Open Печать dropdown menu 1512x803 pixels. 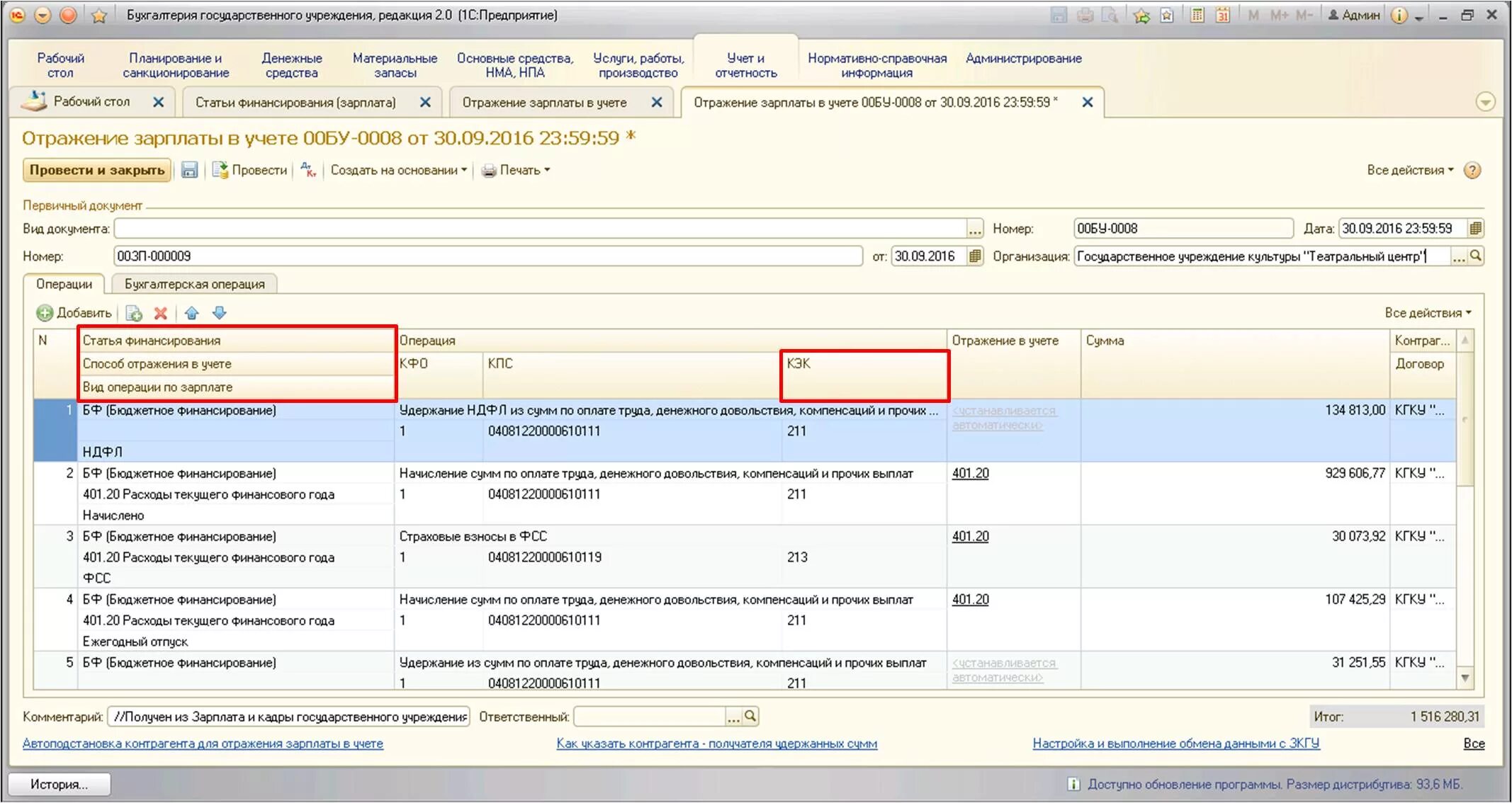[x=535, y=172]
